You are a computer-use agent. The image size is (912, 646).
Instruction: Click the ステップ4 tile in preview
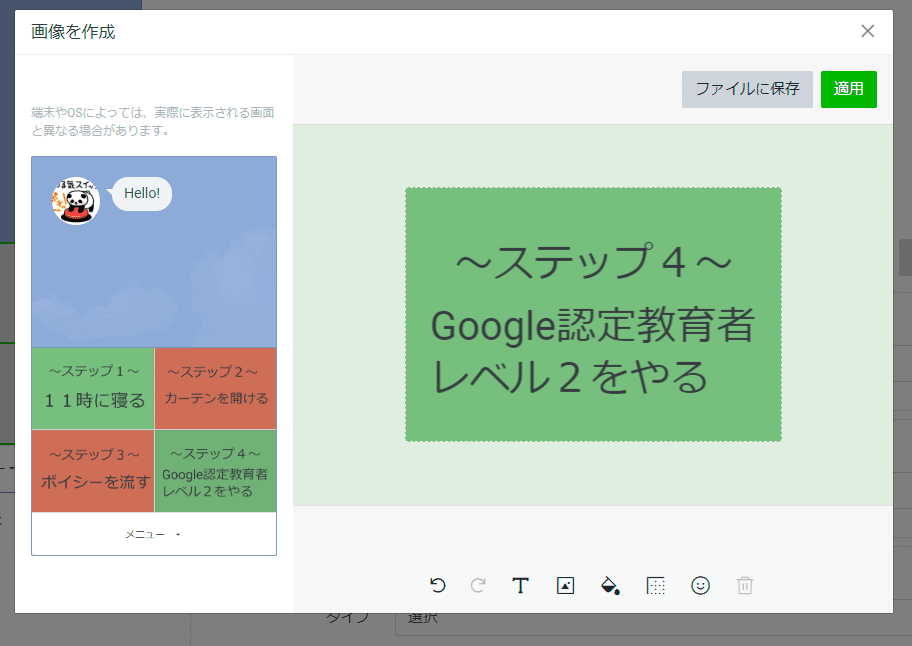pyautogui.click(x=216, y=471)
